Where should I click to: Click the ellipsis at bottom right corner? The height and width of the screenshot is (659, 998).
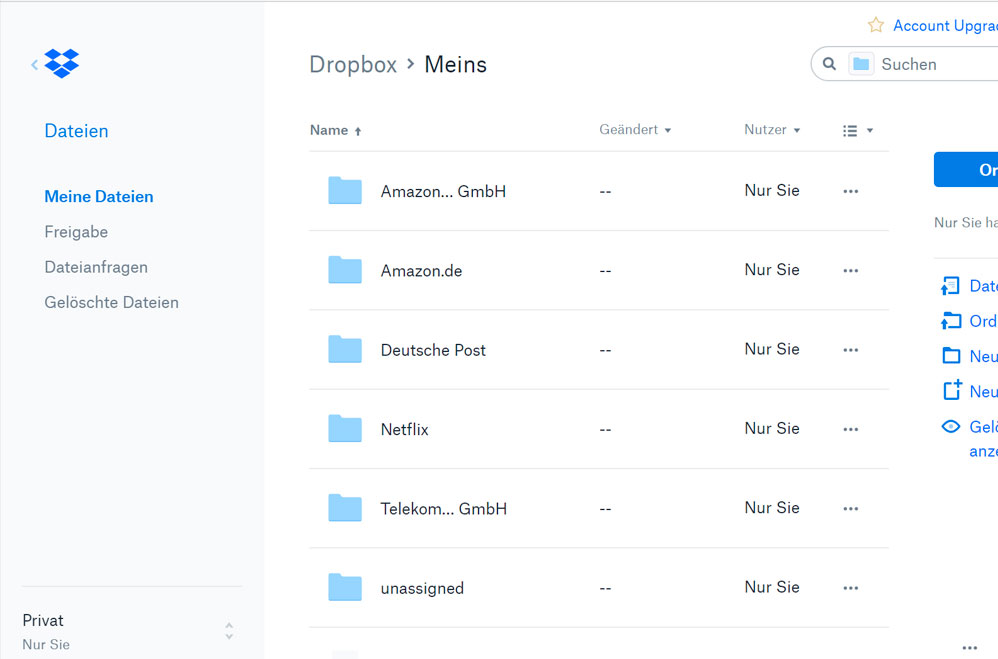(969, 648)
